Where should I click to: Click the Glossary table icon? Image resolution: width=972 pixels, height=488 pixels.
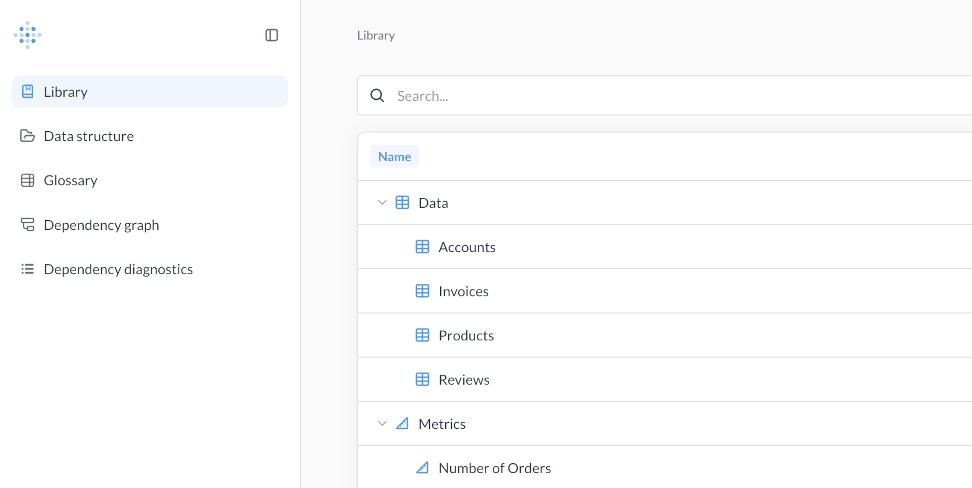coord(27,180)
